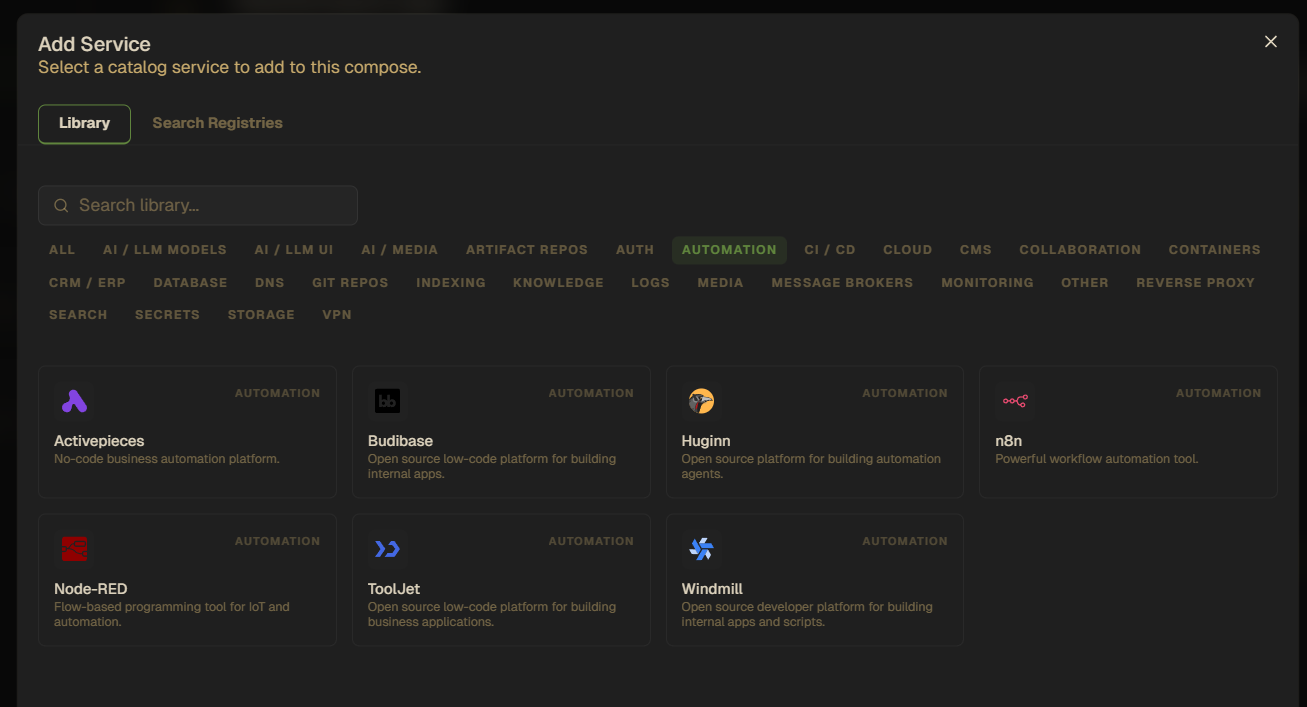Select the Windmill service name
1307x707 pixels.
712,589
